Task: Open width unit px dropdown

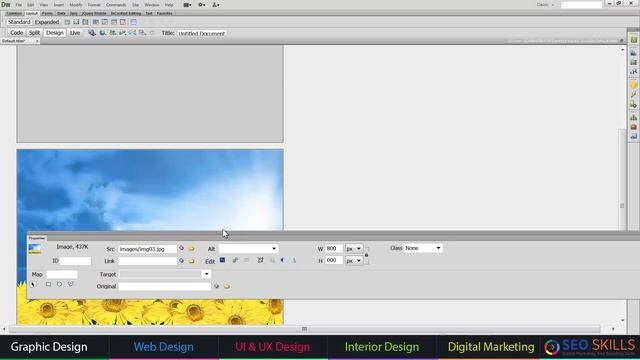Action: click(353, 248)
